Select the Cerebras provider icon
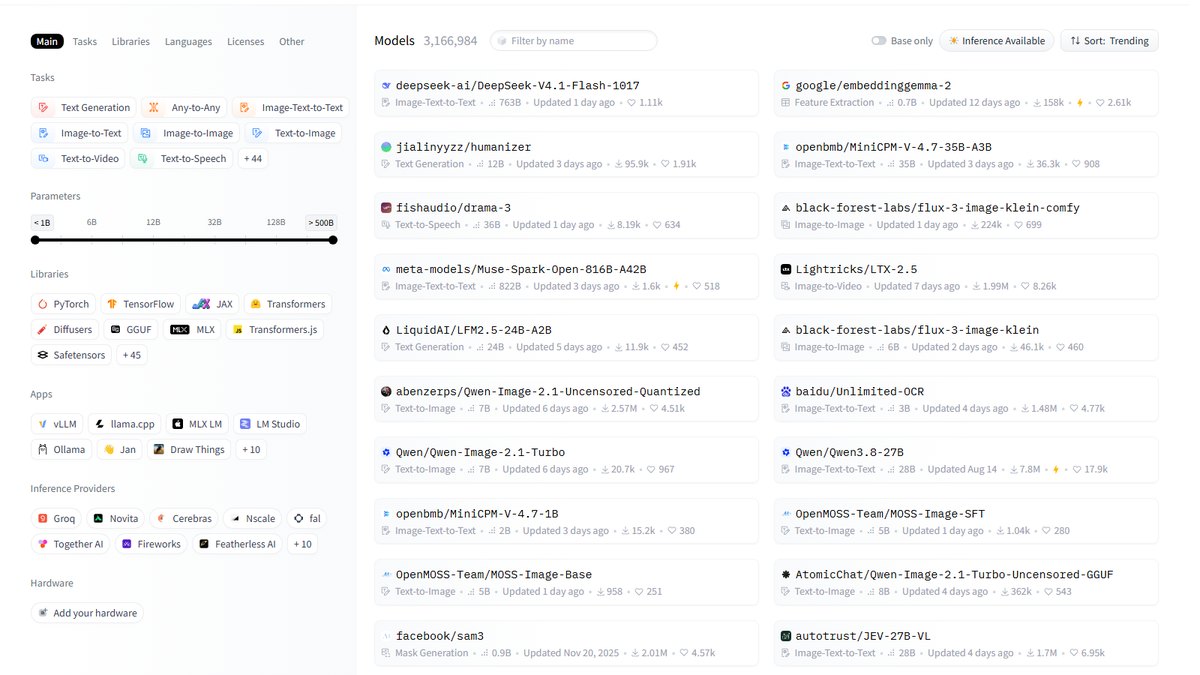1200x675 pixels. pyautogui.click(x=162, y=519)
